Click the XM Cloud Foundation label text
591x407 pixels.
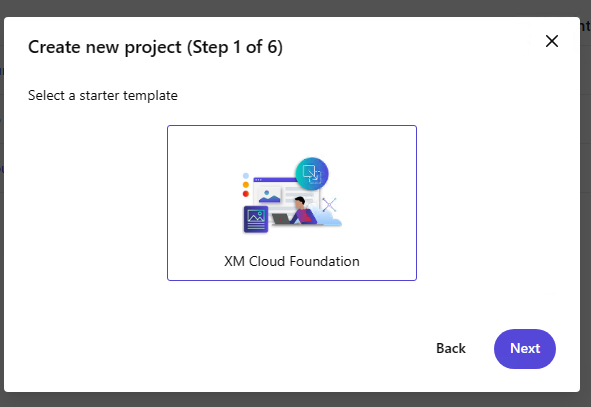pyautogui.click(x=292, y=261)
